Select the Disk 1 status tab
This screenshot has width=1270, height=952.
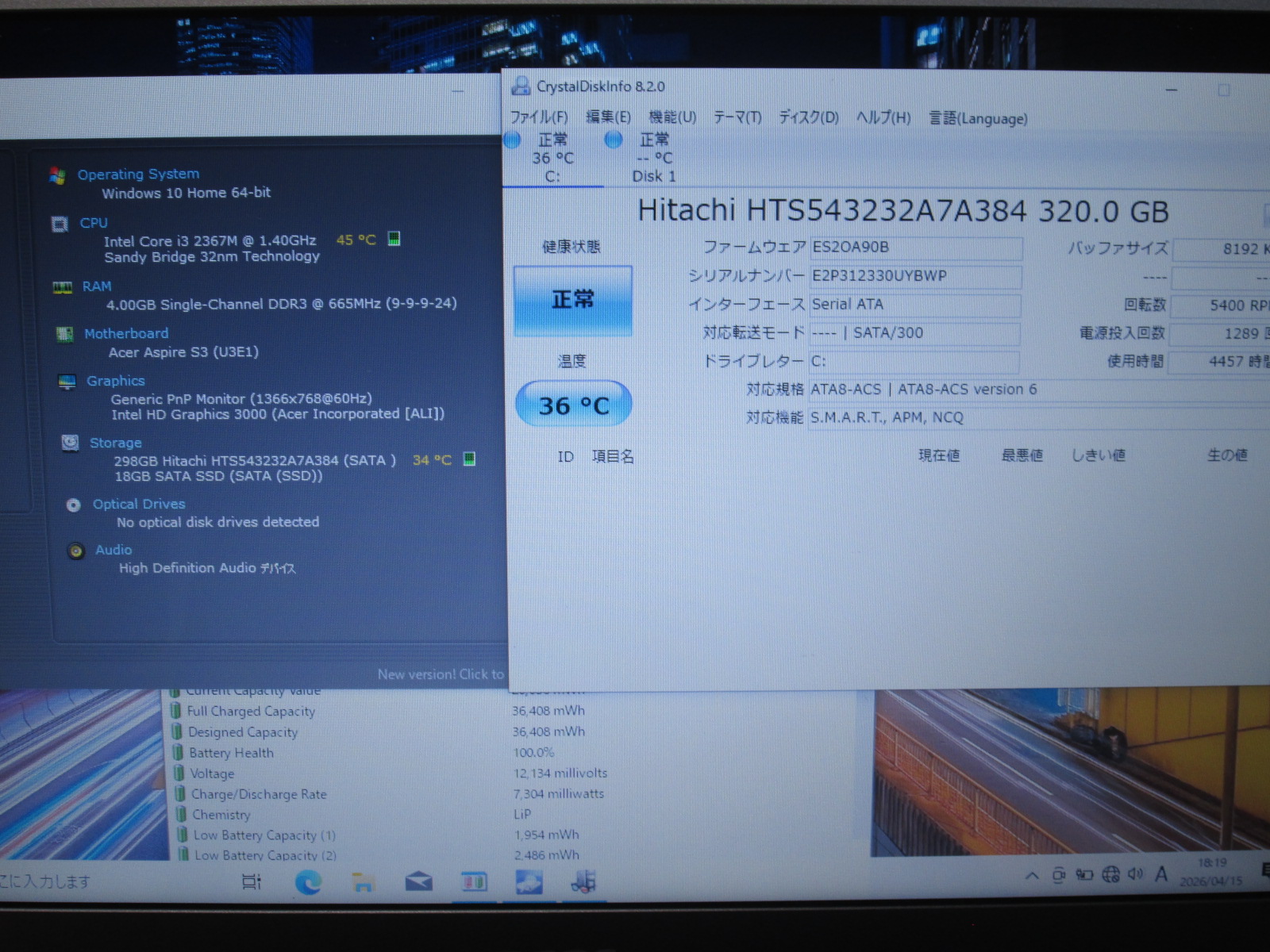[x=653, y=159]
